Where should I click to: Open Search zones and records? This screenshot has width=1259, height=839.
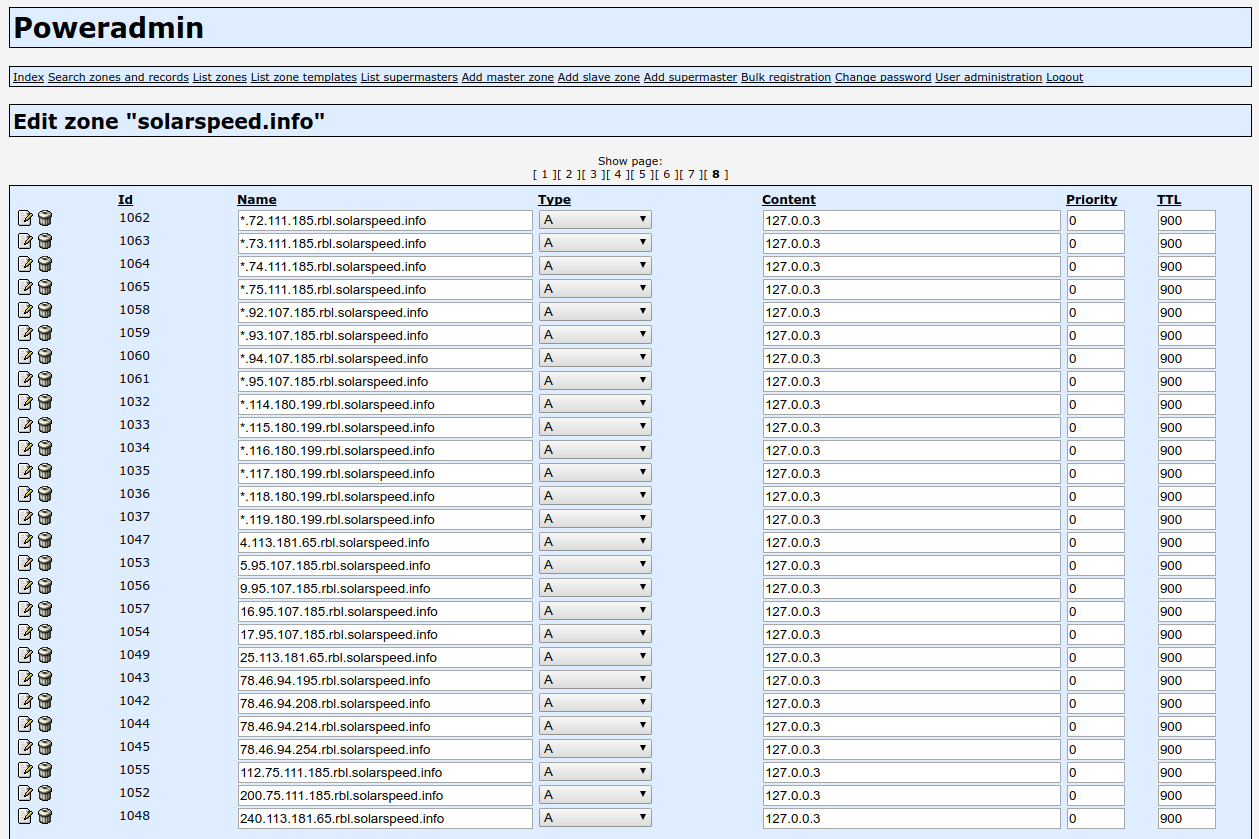[x=118, y=77]
